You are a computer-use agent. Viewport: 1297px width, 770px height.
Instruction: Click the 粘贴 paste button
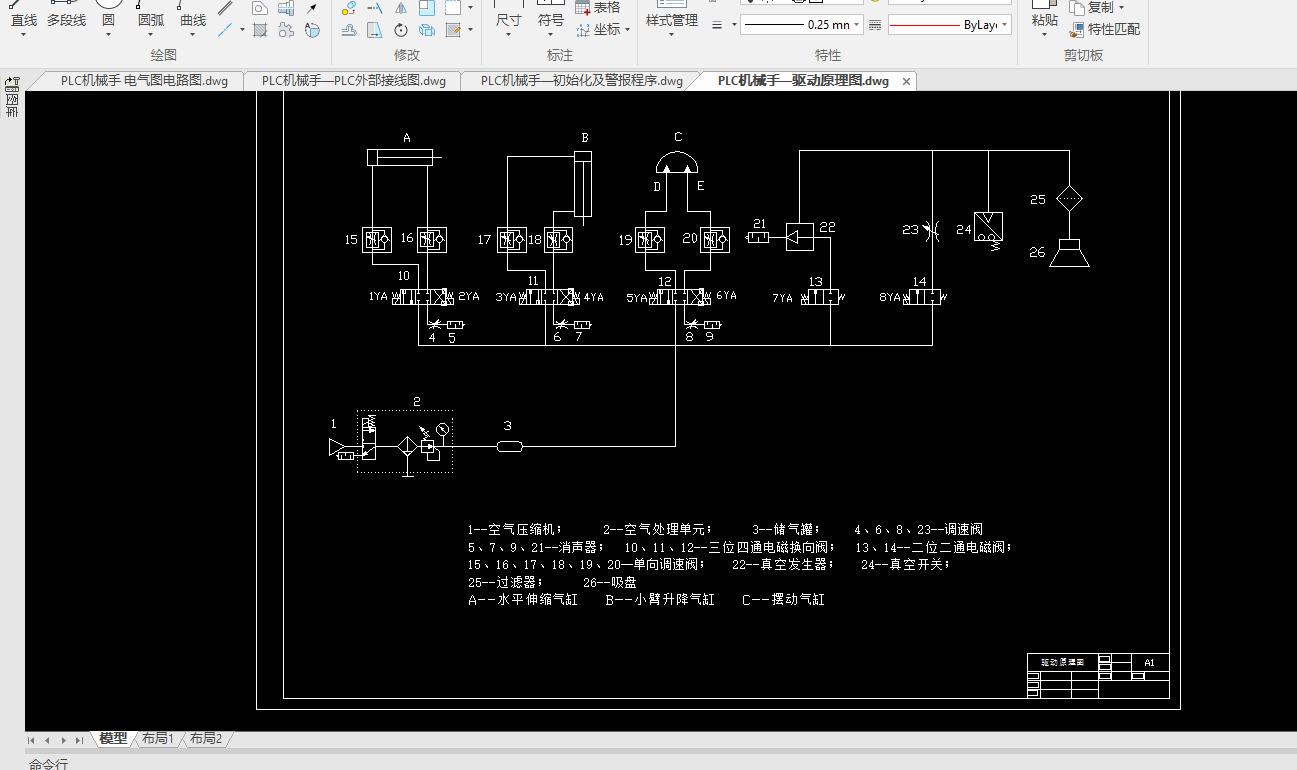click(1044, 14)
